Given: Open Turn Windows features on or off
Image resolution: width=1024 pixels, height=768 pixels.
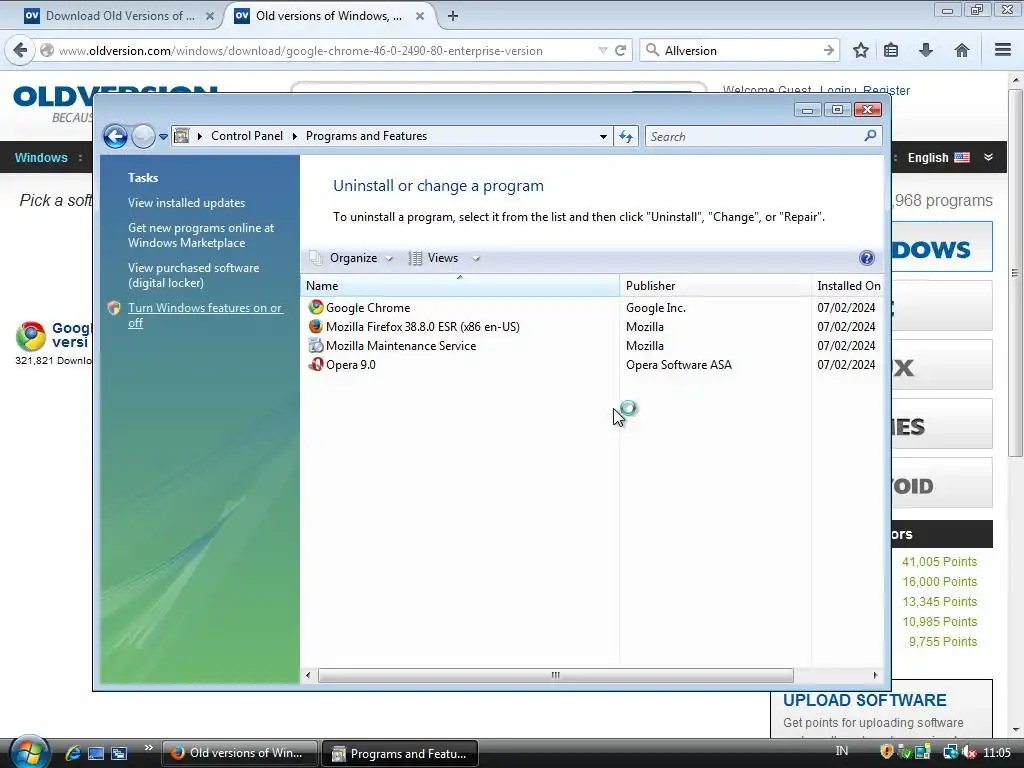Looking at the screenshot, I should pos(205,315).
